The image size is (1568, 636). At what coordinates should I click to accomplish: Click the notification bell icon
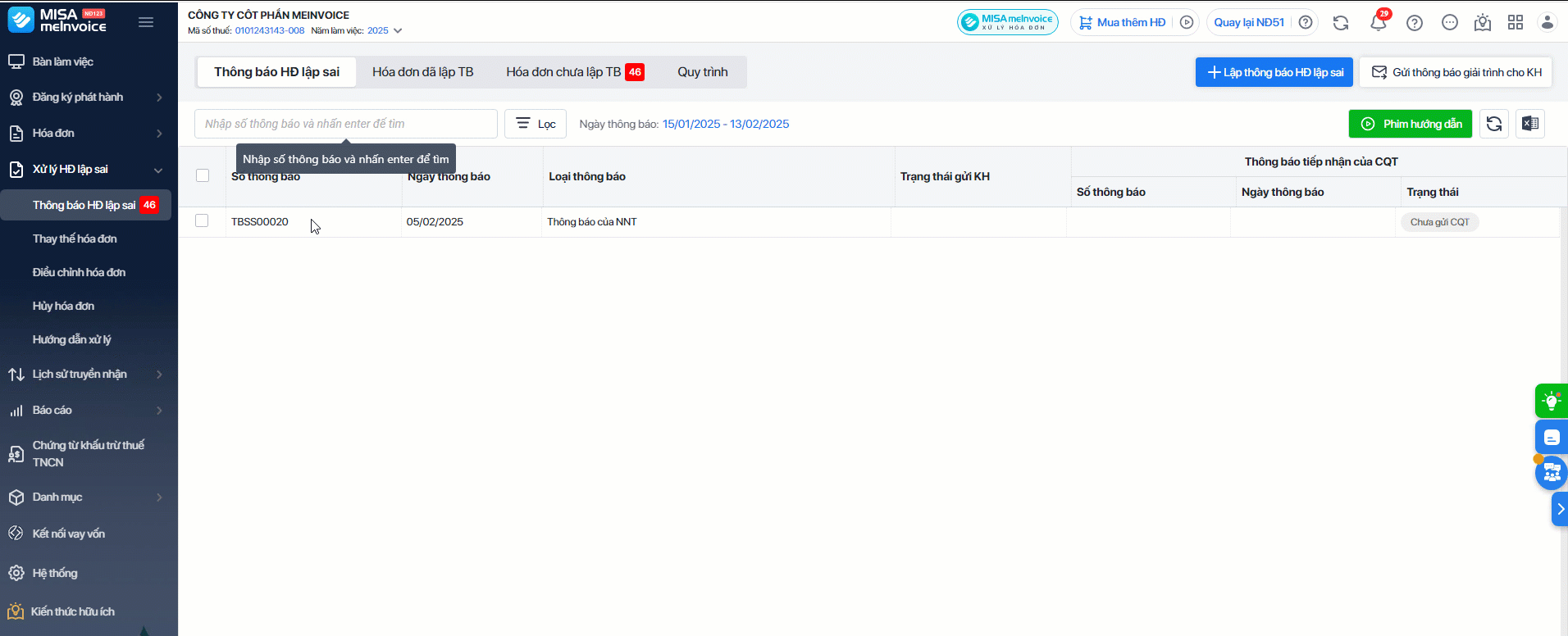tap(1378, 23)
